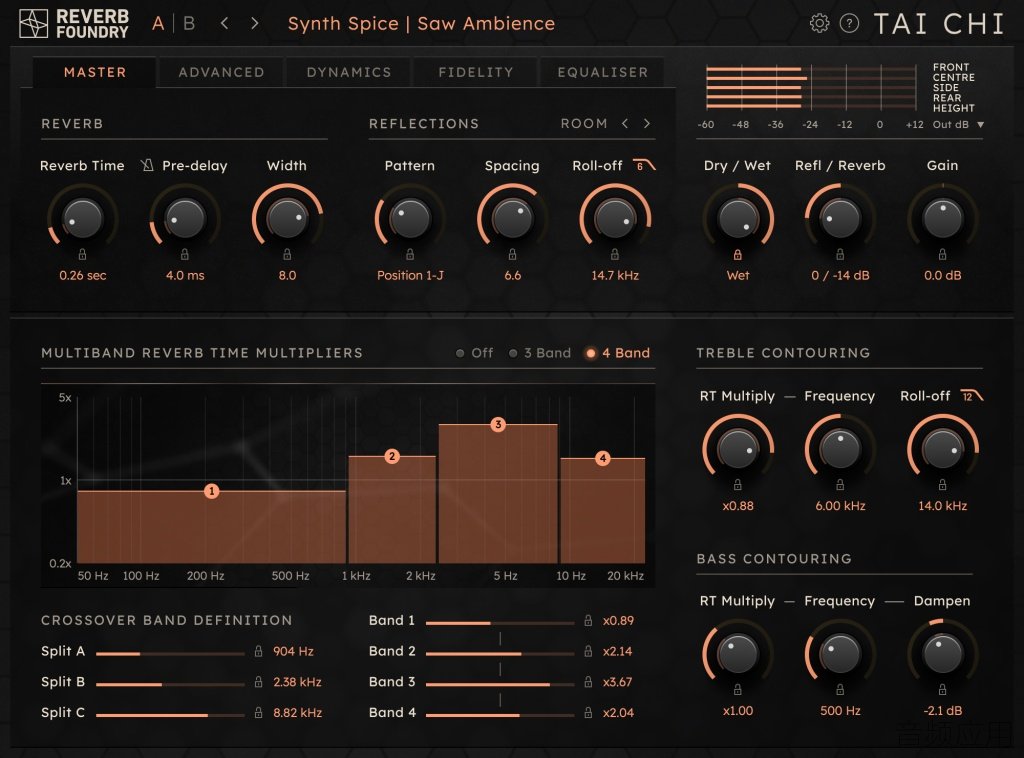Select band 2 handle in graph

tap(392, 456)
